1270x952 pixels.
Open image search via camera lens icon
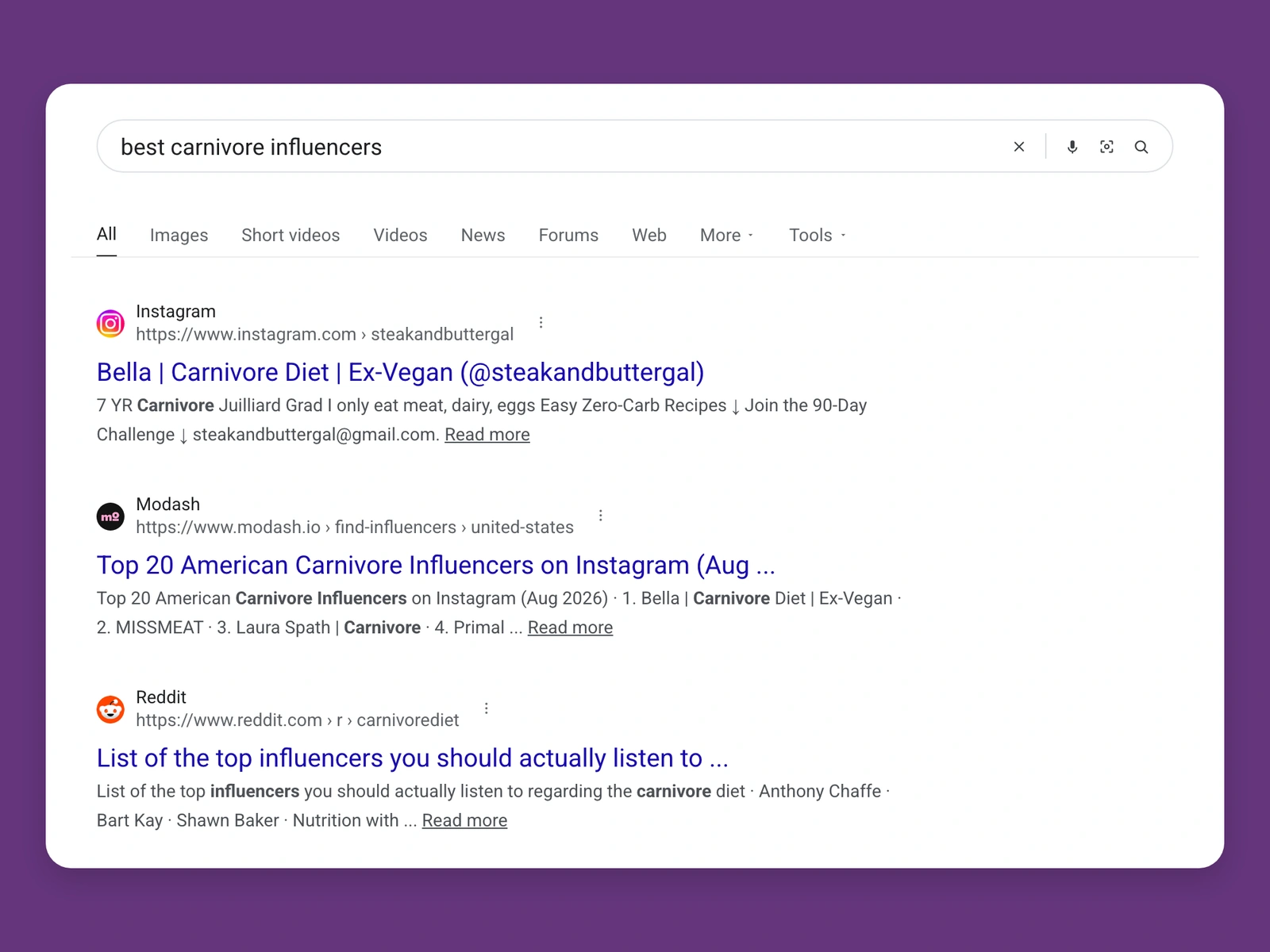(x=1106, y=147)
